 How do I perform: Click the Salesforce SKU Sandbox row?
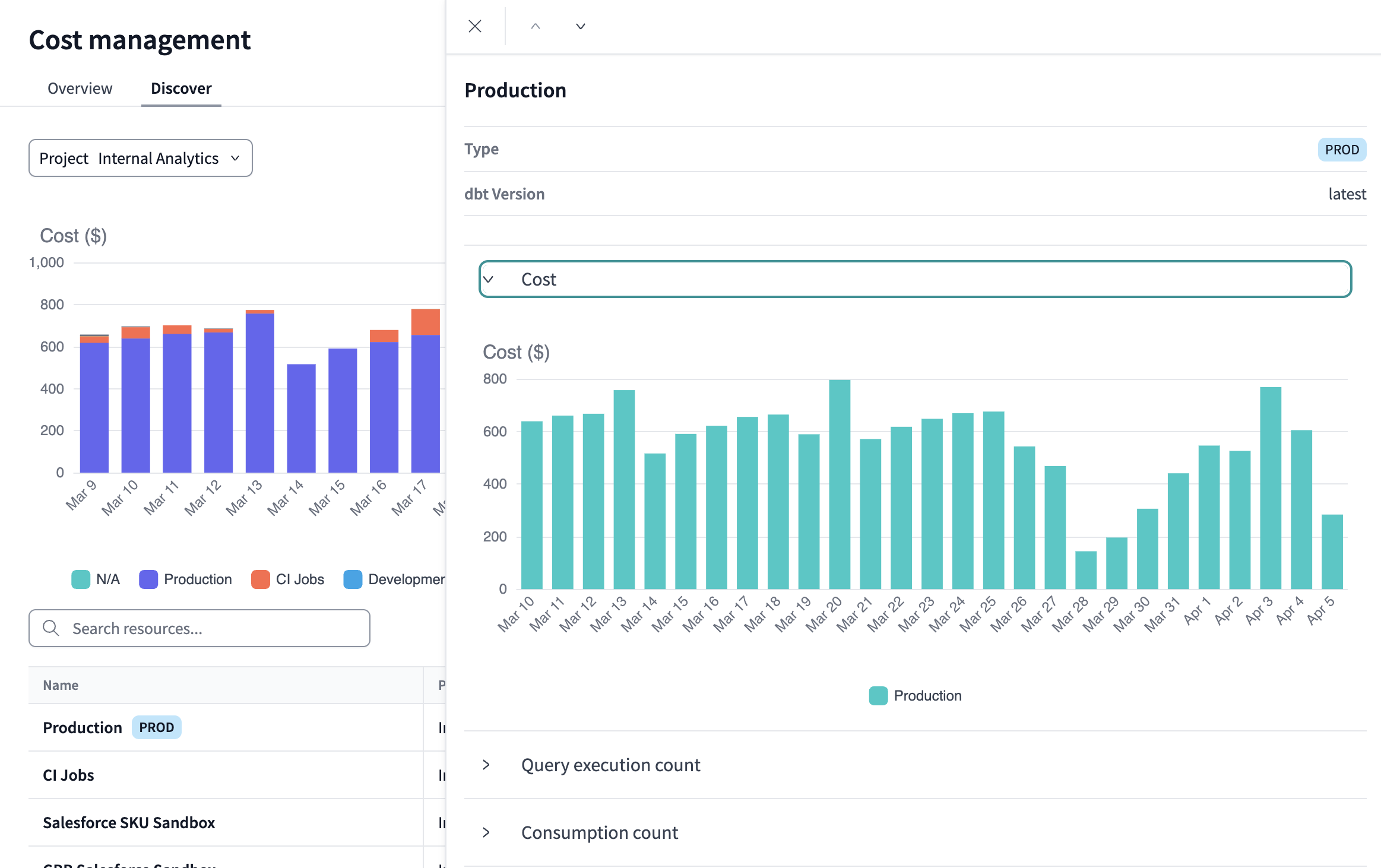pyautogui.click(x=129, y=822)
